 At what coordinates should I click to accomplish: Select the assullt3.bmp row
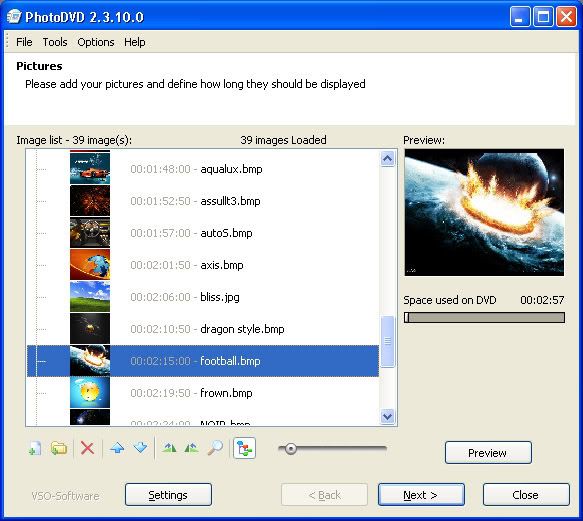(203, 201)
